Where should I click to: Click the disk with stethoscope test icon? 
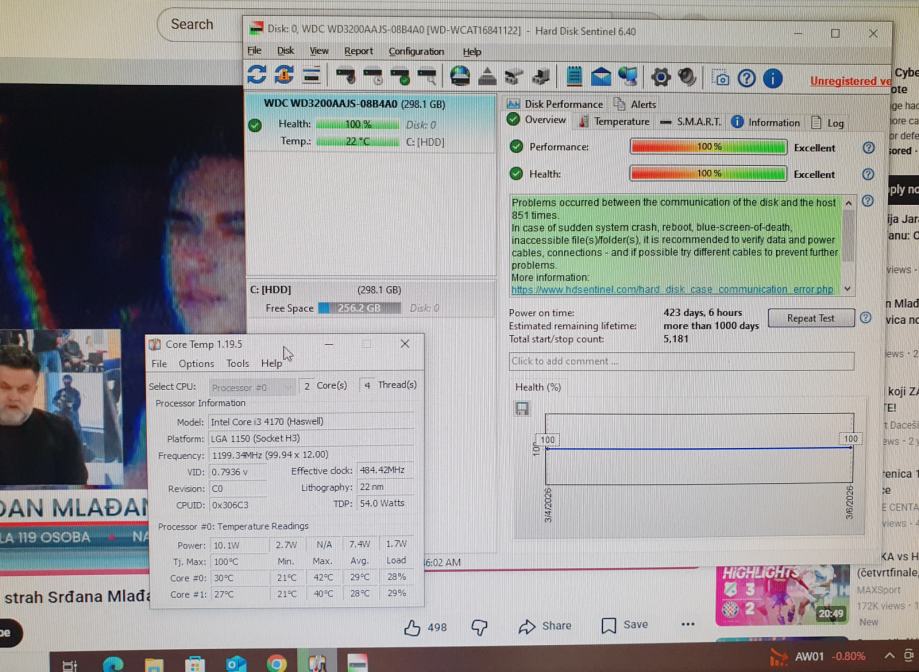pyautogui.click(x=346, y=76)
